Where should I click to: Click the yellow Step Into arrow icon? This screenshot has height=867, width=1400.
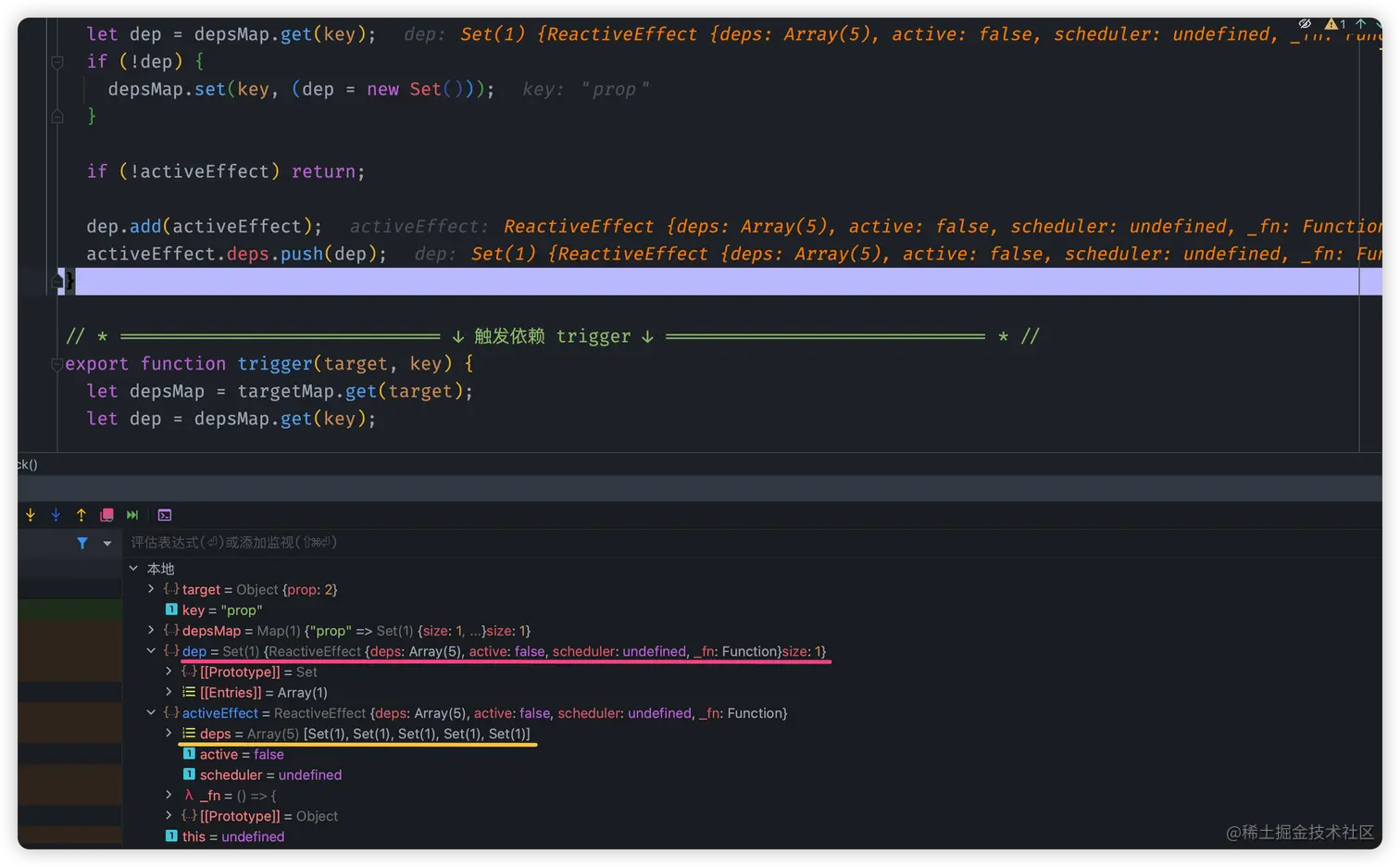(31, 515)
